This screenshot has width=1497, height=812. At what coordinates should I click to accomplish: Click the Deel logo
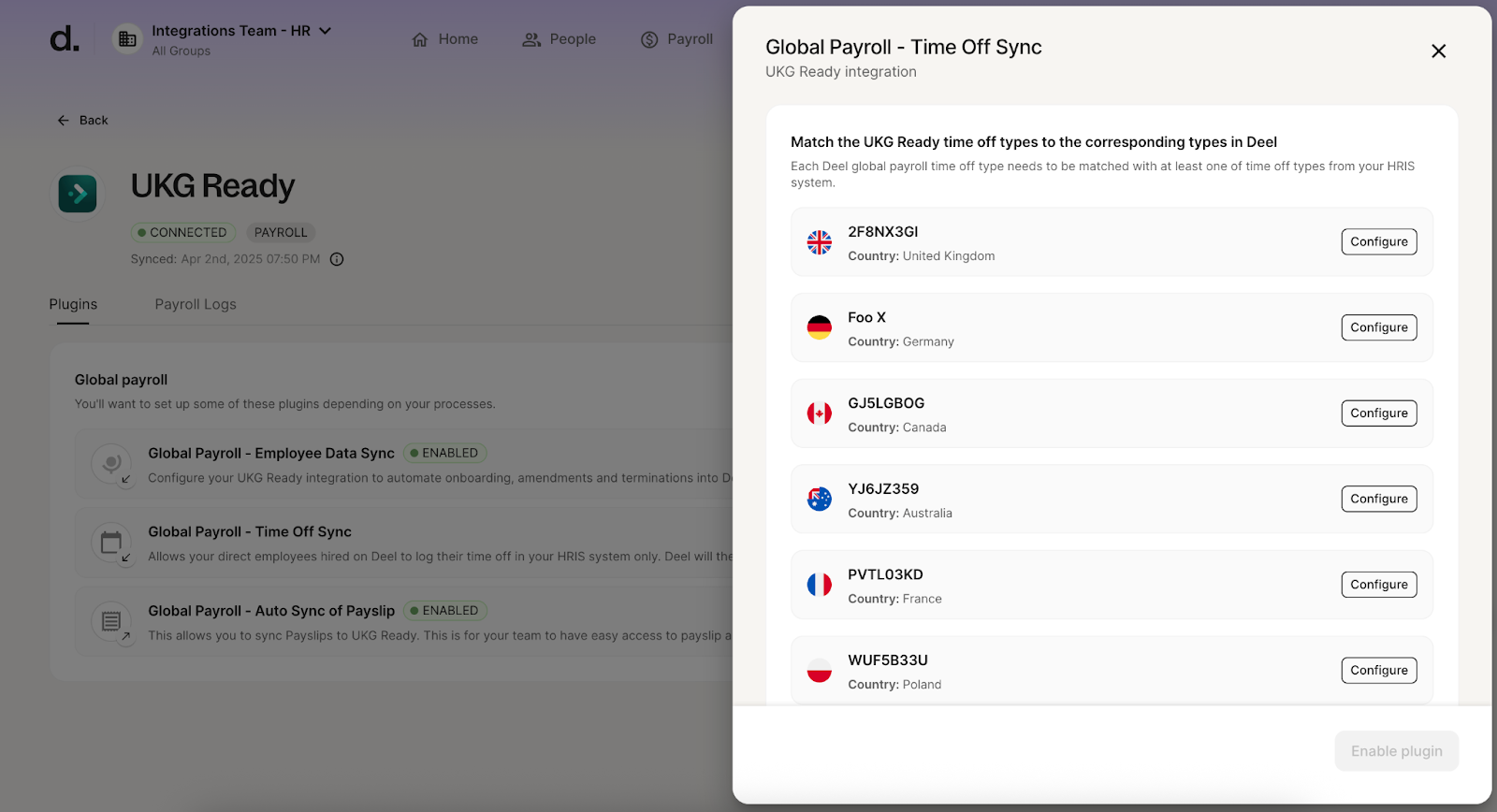tap(65, 38)
